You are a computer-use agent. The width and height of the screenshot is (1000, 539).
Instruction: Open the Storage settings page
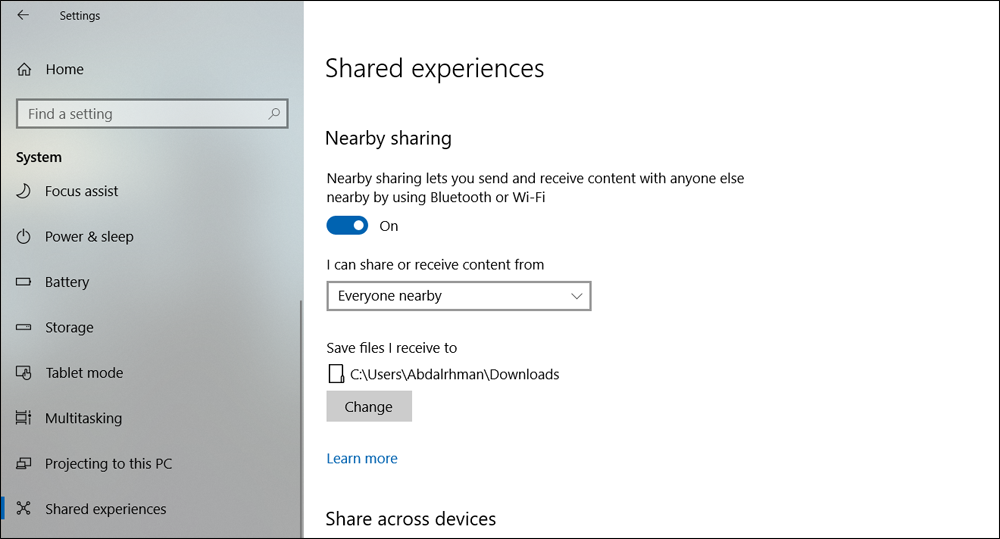pyautogui.click(x=69, y=328)
